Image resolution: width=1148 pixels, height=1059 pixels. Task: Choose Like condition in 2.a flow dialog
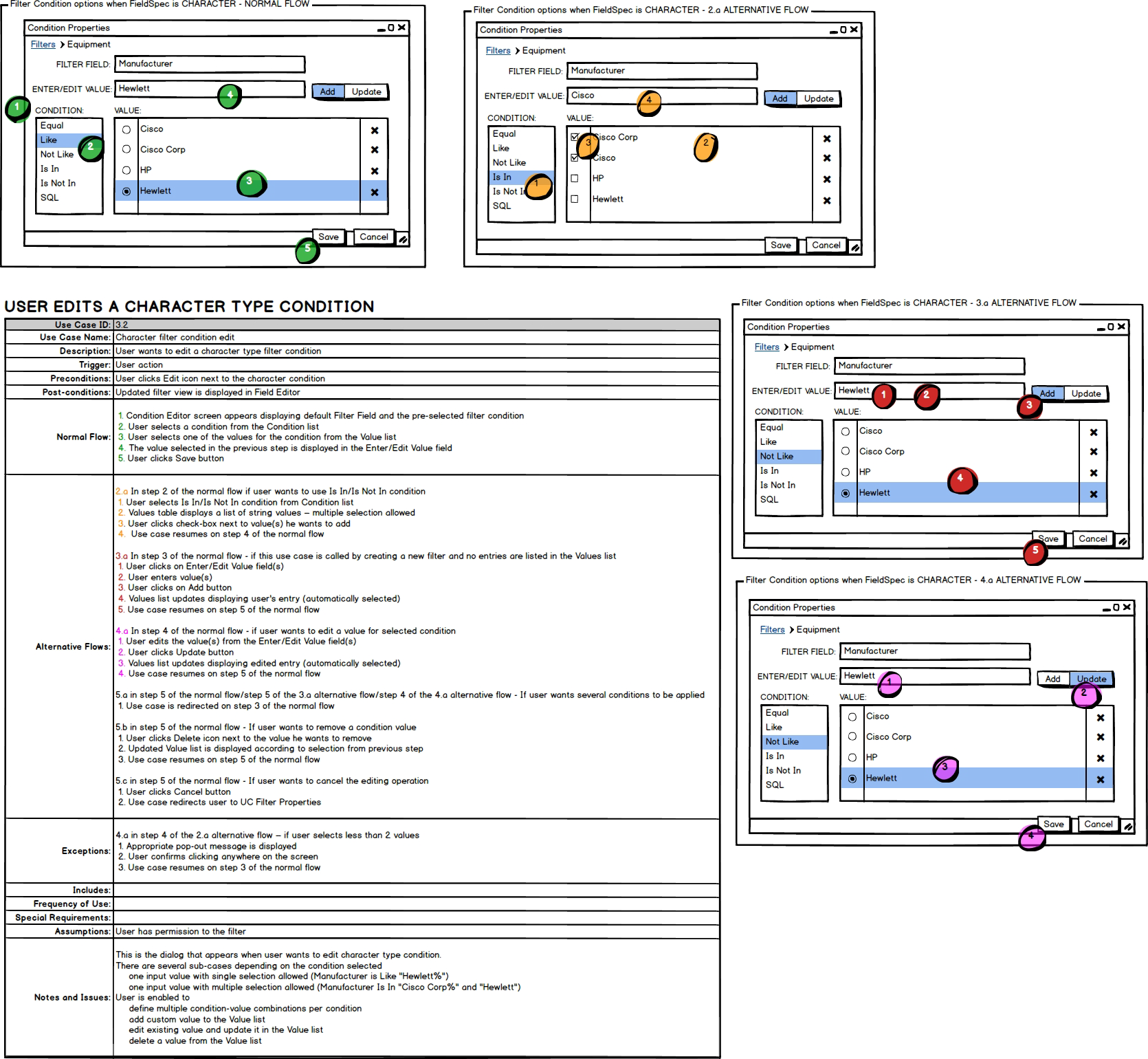pyautogui.click(x=522, y=149)
